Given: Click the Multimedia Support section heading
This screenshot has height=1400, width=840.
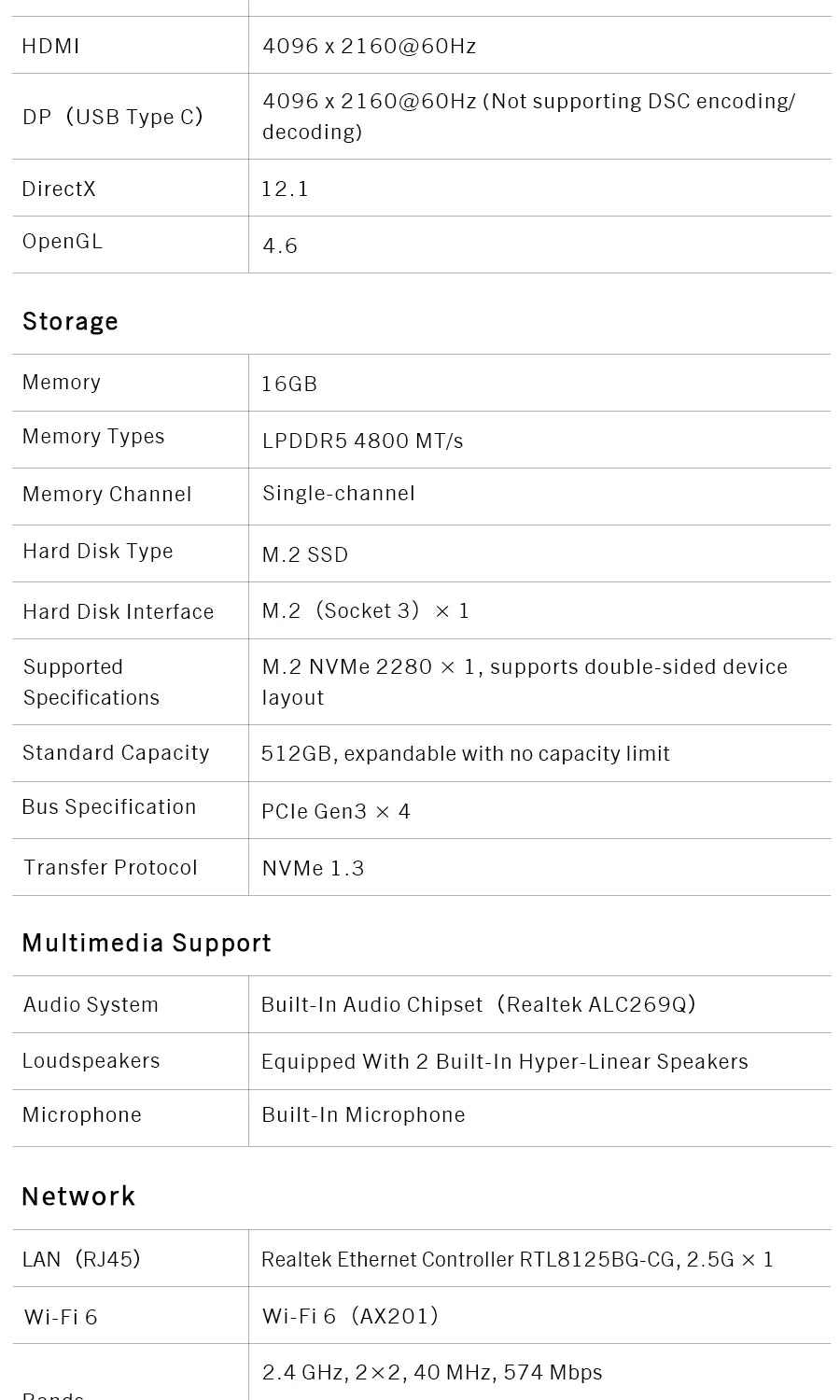Looking at the screenshot, I should click(147, 943).
